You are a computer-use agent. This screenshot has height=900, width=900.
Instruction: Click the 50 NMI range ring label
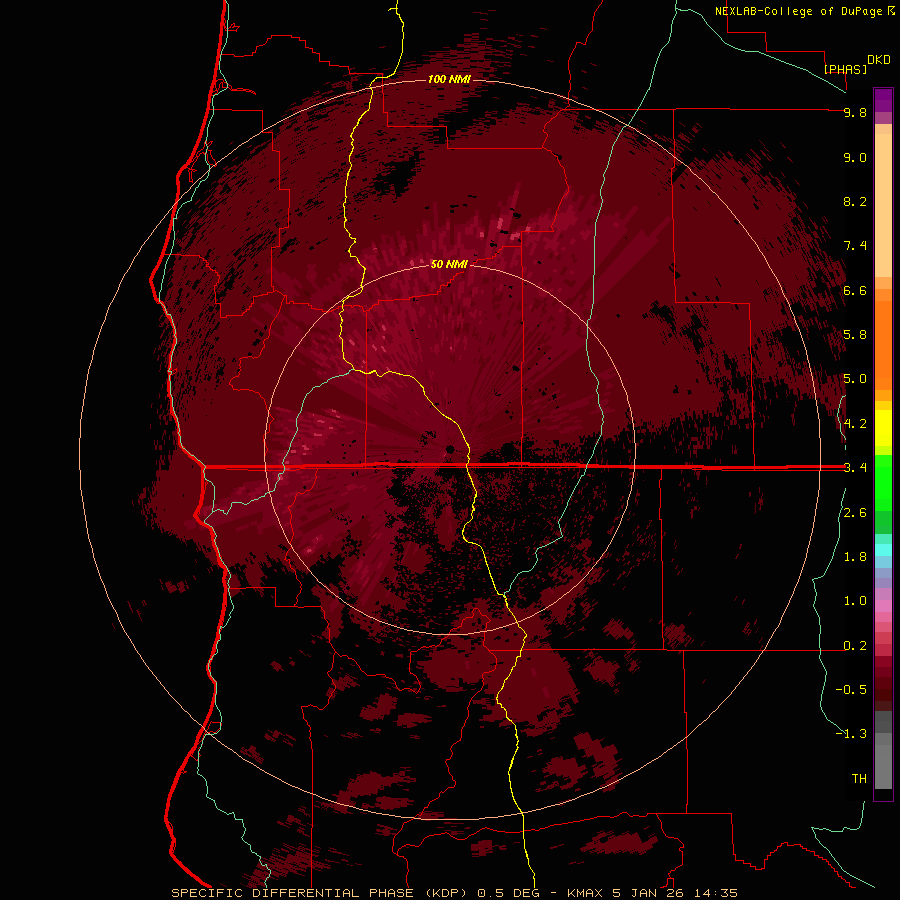click(x=449, y=264)
